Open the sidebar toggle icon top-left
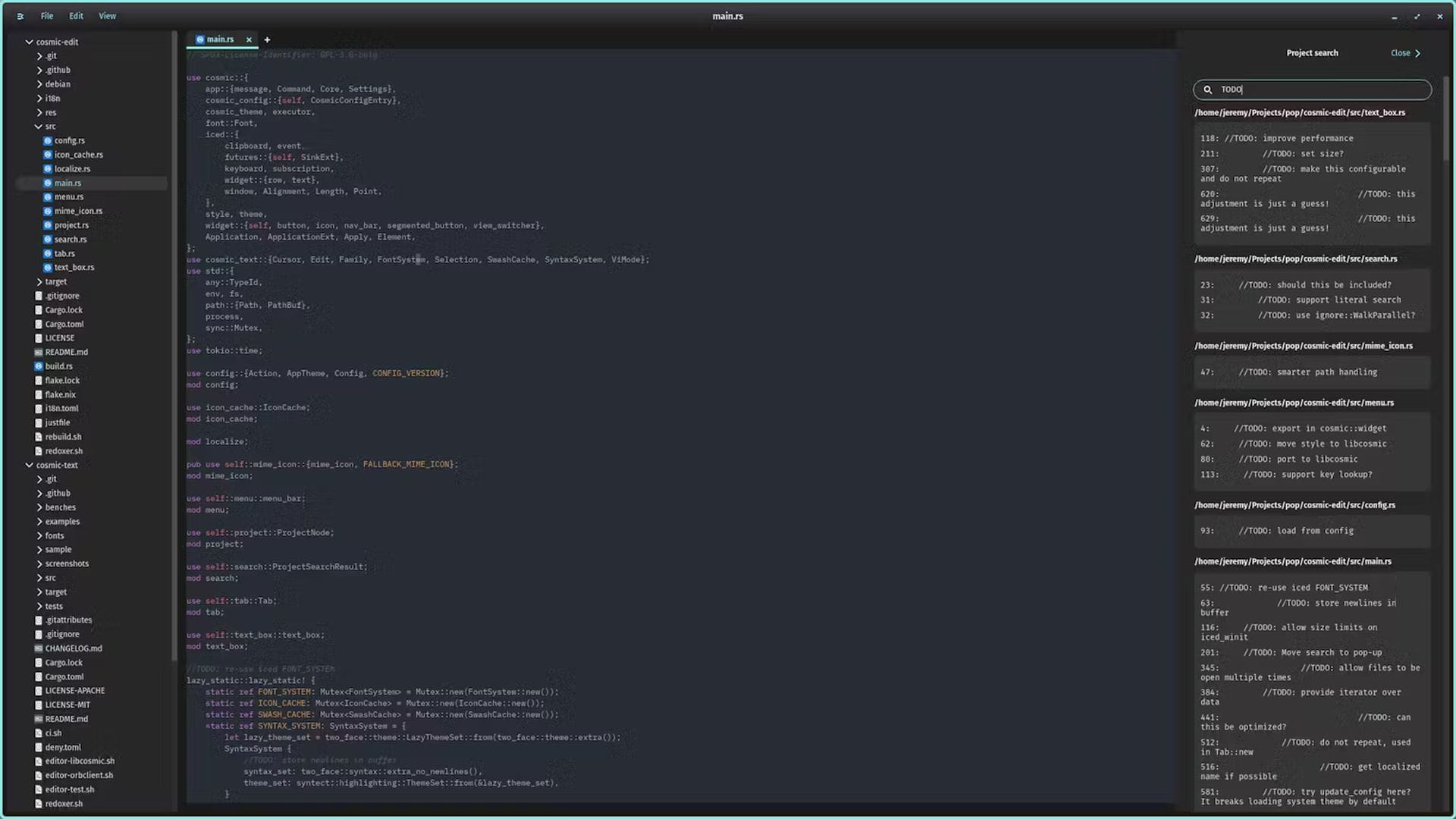Screen dimensions: 1456x819 coord(20,16)
